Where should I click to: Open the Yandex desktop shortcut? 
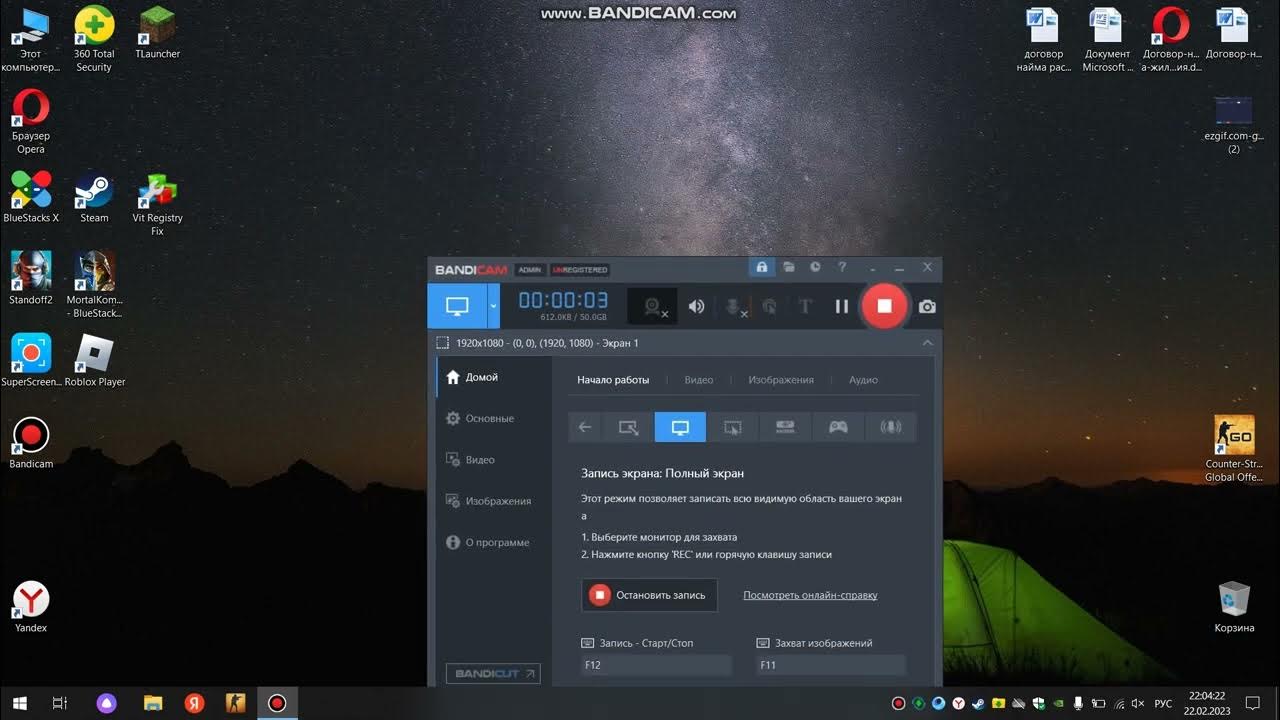pos(31,607)
